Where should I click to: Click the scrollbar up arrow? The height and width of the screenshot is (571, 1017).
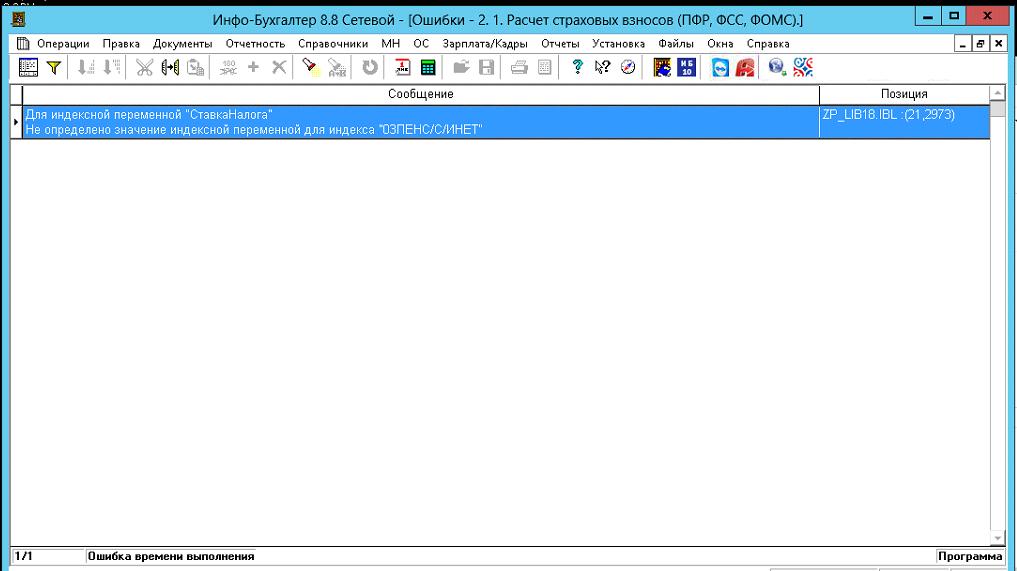pyautogui.click(x=998, y=94)
